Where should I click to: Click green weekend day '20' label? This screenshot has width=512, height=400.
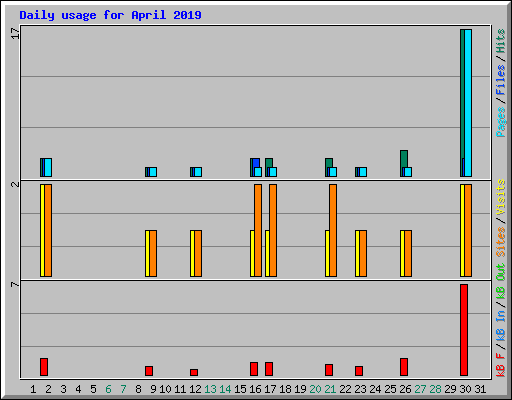coord(315,389)
